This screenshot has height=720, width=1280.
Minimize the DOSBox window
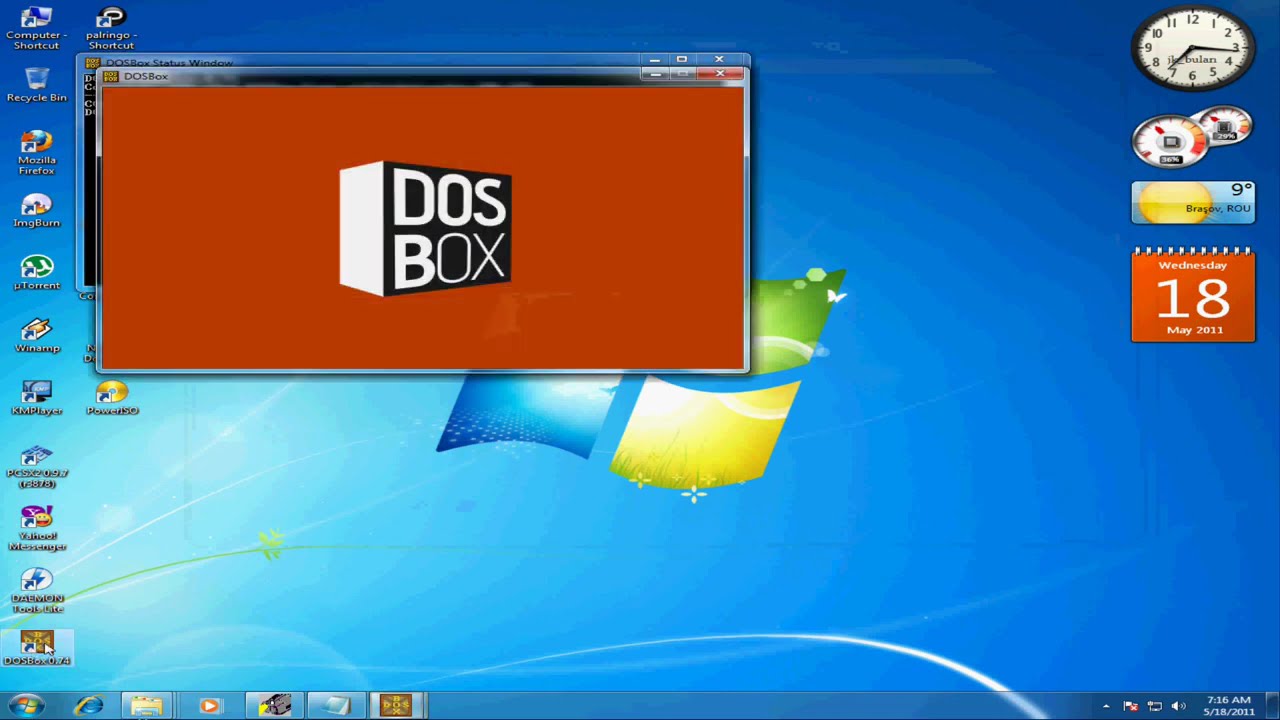[x=655, y=74]
